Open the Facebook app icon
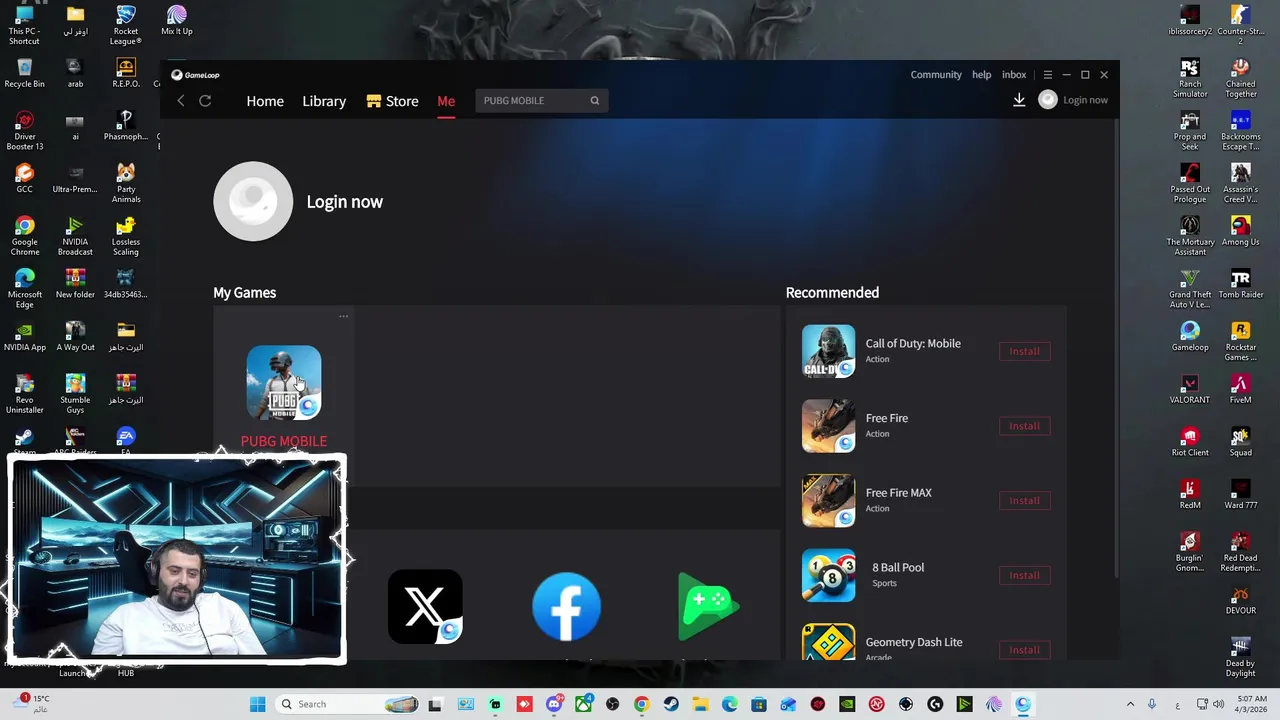The image size is (1280, 720). [x=567, y=606]
